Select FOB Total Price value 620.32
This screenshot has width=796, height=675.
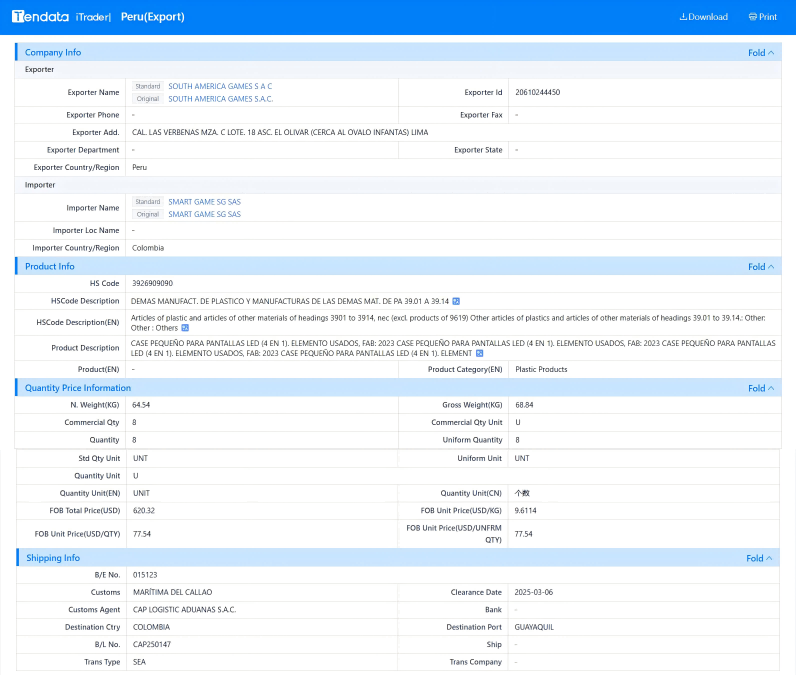144,511
